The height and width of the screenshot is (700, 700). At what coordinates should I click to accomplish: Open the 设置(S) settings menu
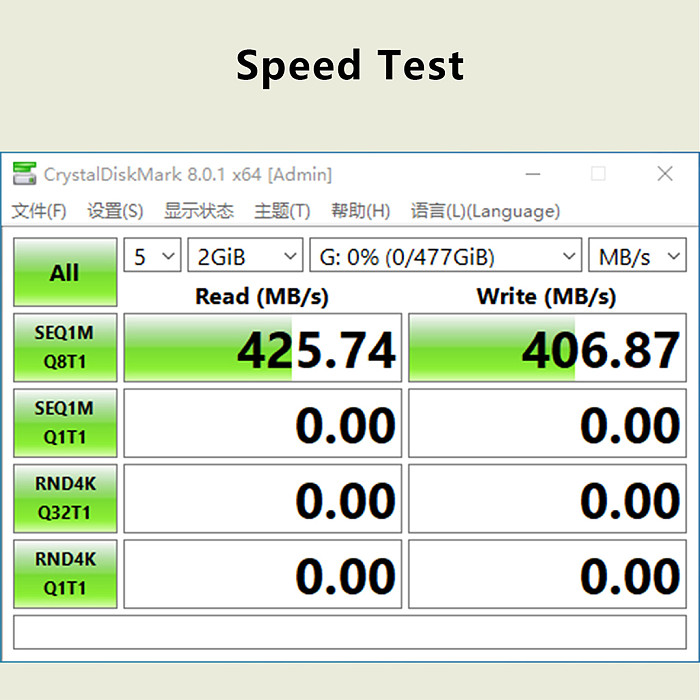click(115, 211)
